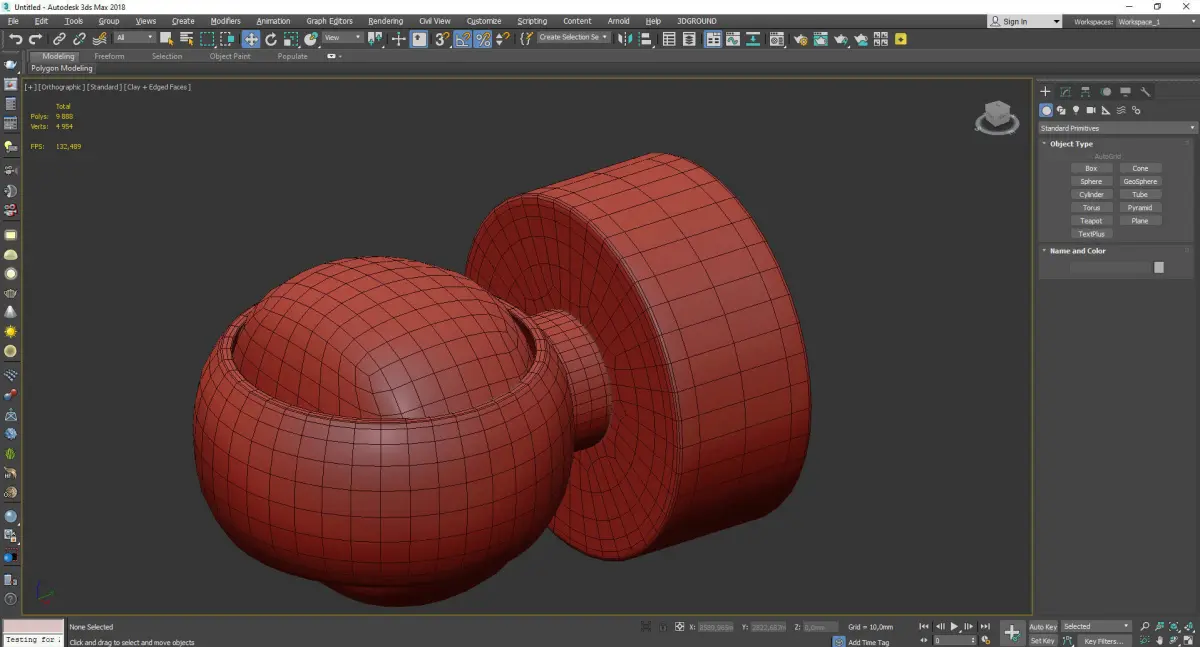
Task: Select the Select and Link tool
Action: (60, 39)
